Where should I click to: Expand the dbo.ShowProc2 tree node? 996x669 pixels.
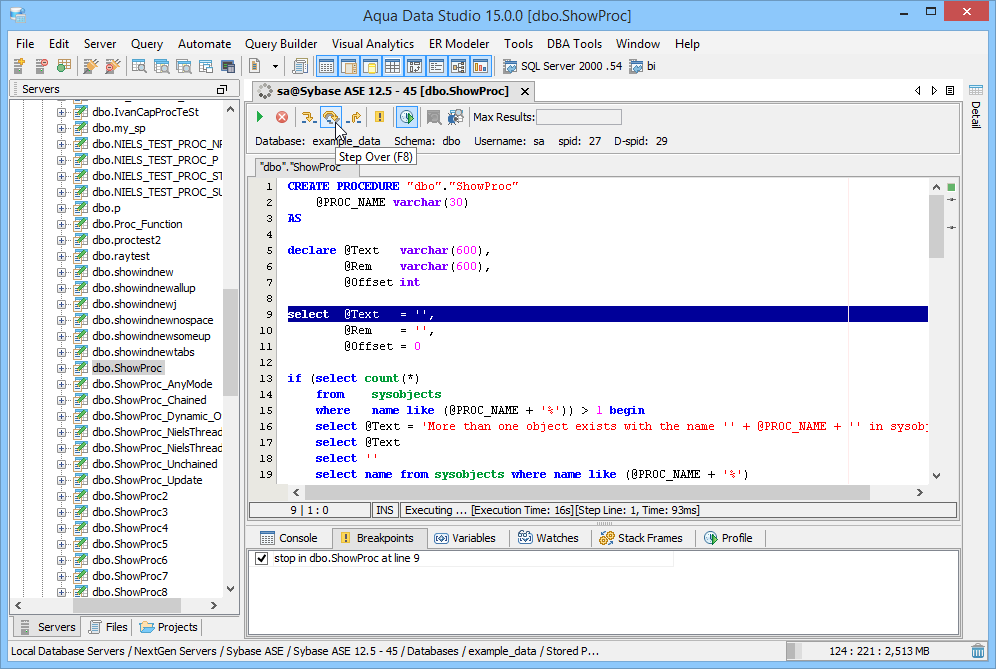(62, 496)
